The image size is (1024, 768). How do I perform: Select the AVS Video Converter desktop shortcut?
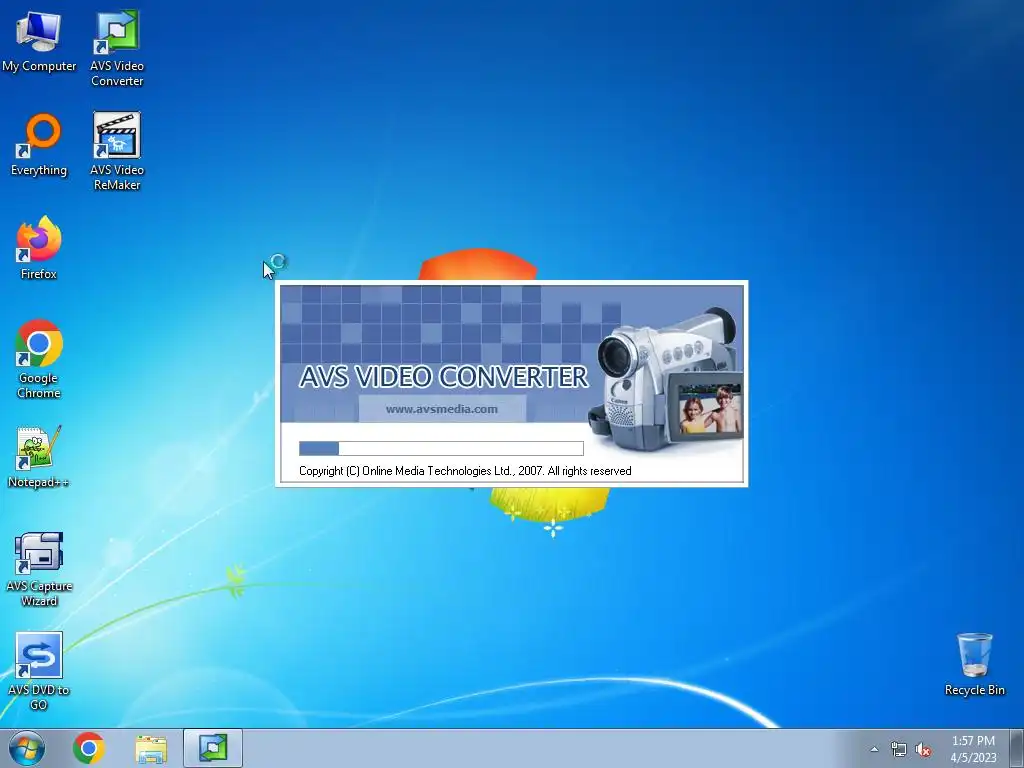pos(117,48)
